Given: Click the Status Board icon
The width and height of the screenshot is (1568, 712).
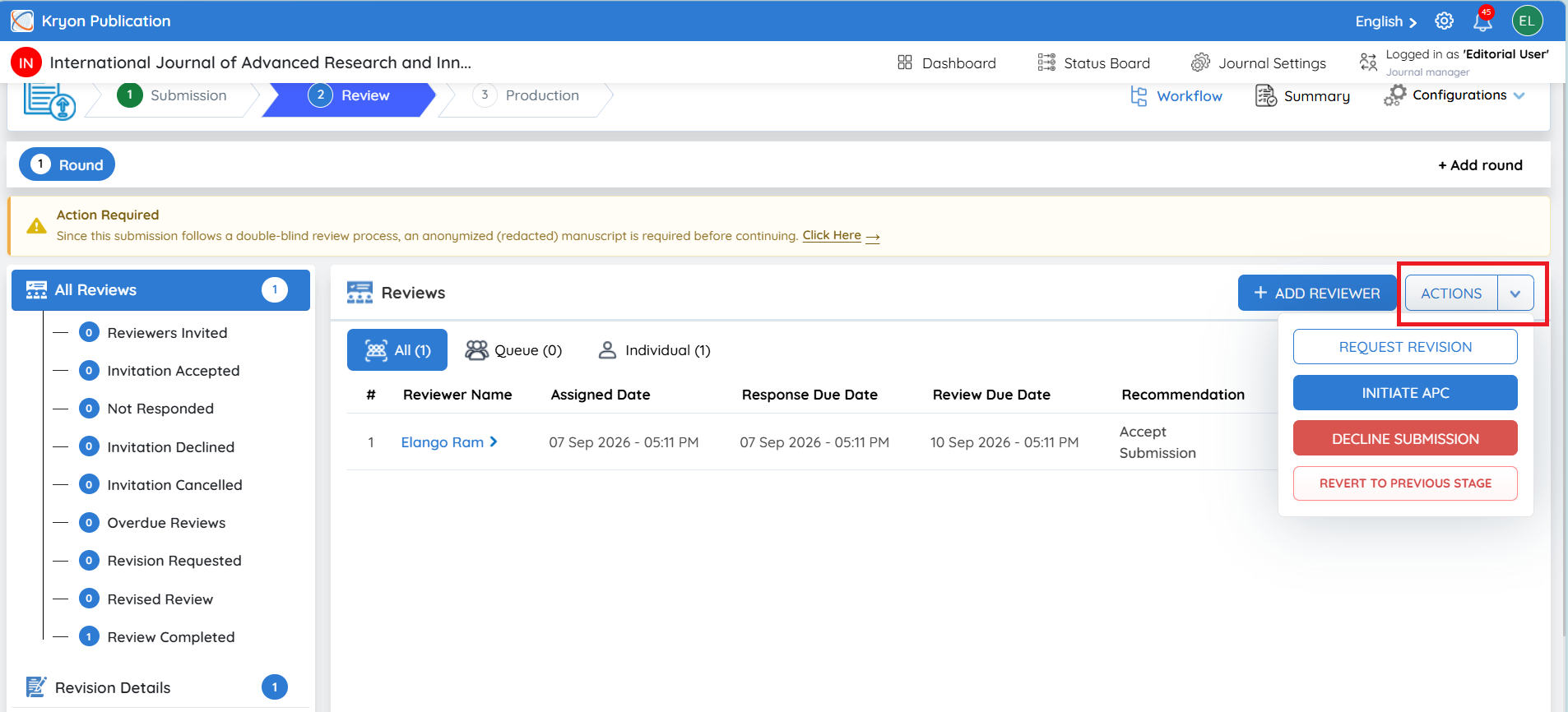Looking at the screenshot, I should click(x=1046, y=62).
